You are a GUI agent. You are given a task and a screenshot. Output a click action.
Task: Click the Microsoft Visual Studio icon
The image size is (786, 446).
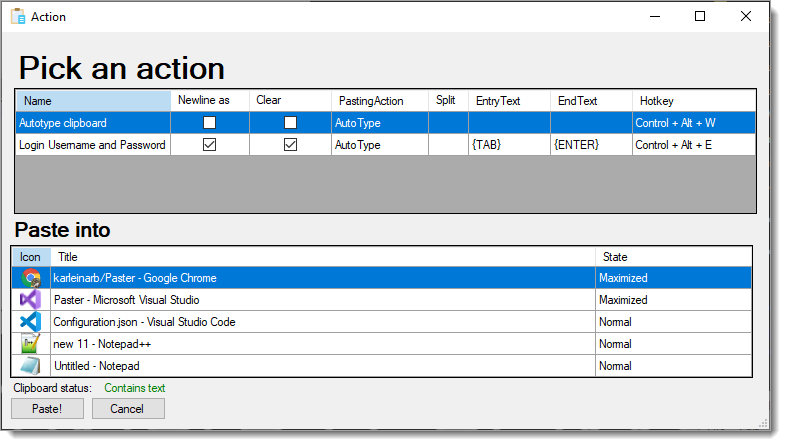pos(31,300)
